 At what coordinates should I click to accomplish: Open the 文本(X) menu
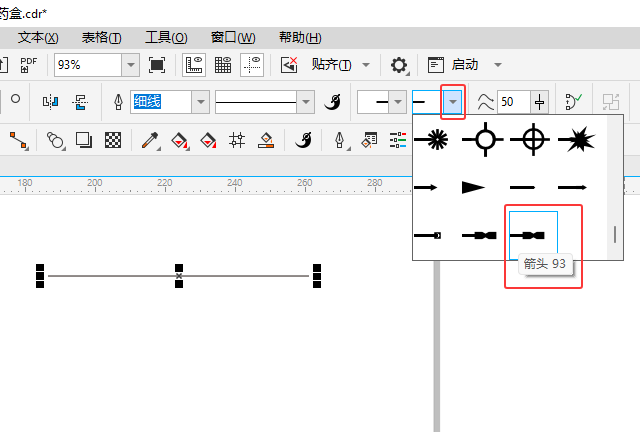click(x=38, y=38)
